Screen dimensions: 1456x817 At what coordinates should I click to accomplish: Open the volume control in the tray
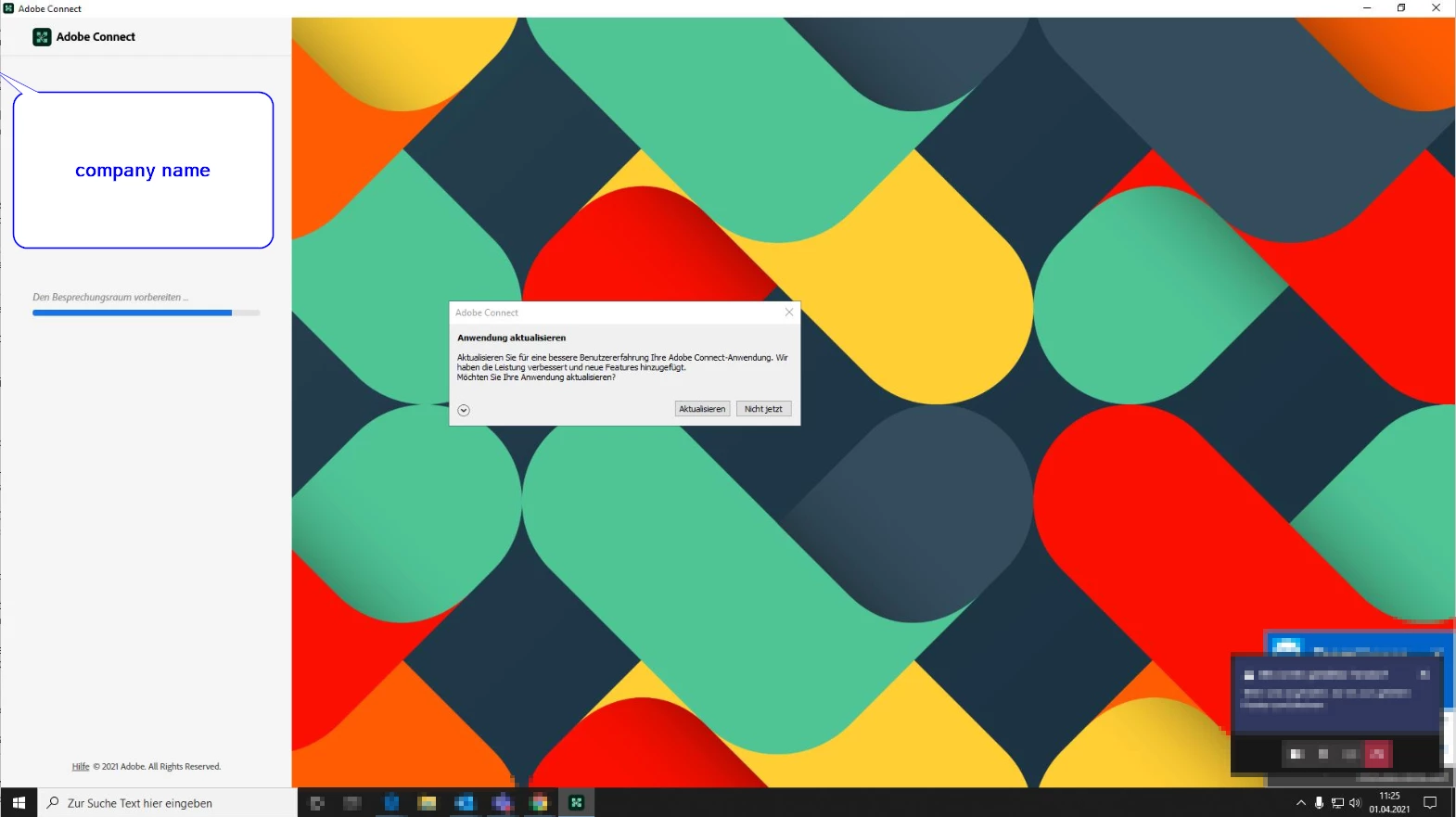(1355, 803)
